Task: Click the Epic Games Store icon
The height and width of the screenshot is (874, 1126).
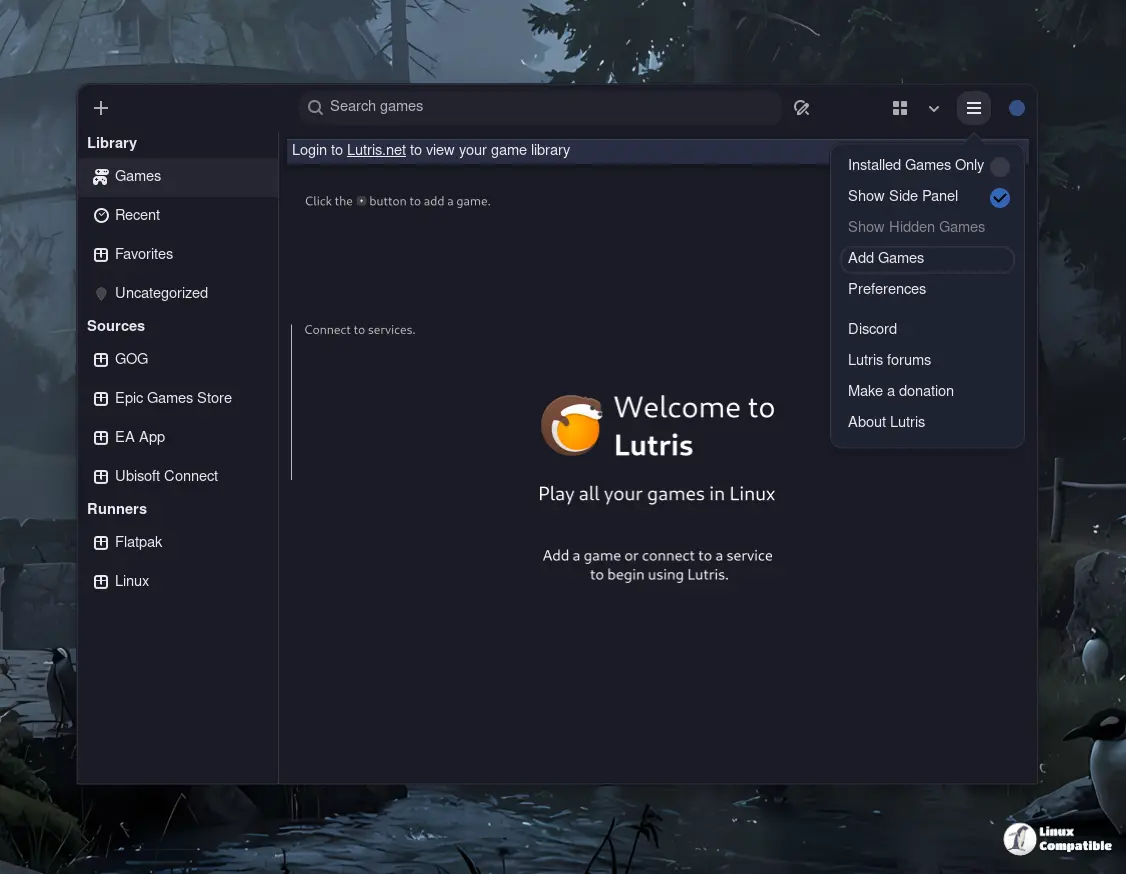Action: 101,399
